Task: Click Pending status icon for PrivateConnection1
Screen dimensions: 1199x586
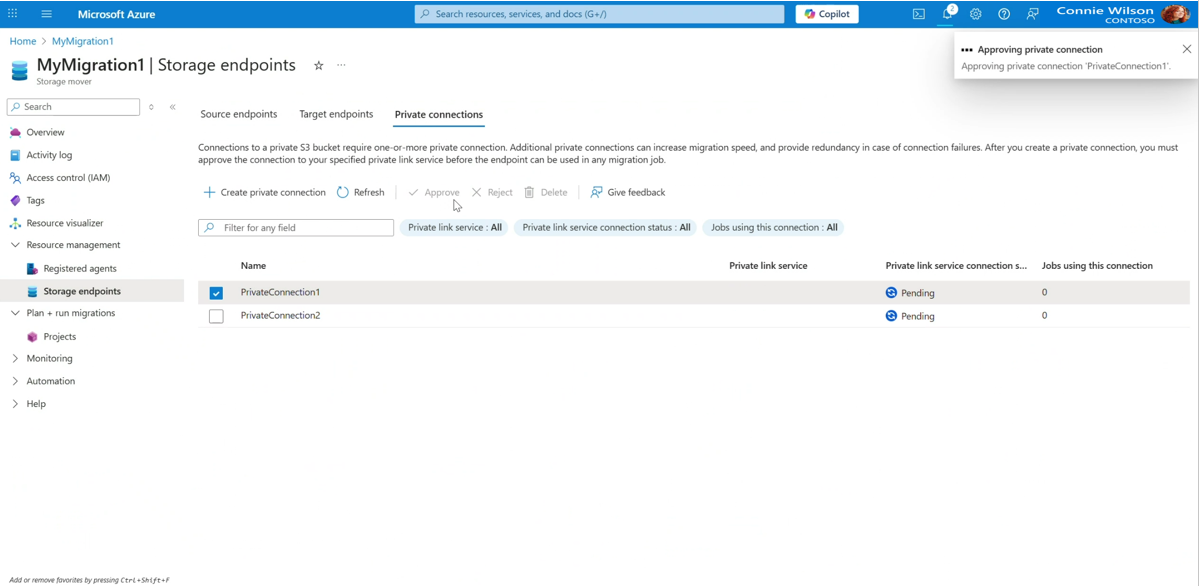Action: [891, 292]
